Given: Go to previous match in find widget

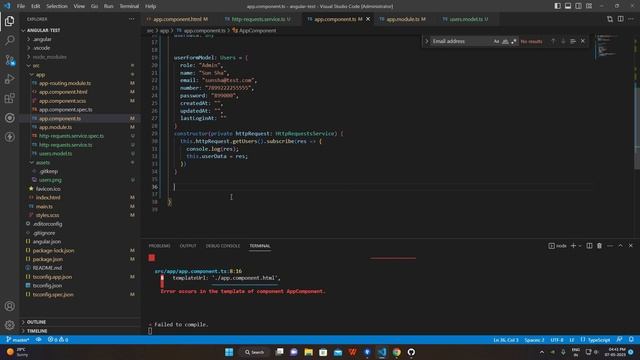Looking at the screenshot, I should pos(553,41).
